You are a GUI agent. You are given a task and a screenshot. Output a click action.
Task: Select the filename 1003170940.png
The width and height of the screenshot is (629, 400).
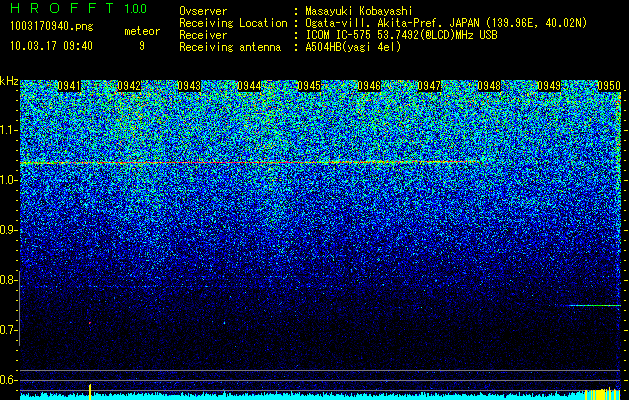tap(52, 27)
